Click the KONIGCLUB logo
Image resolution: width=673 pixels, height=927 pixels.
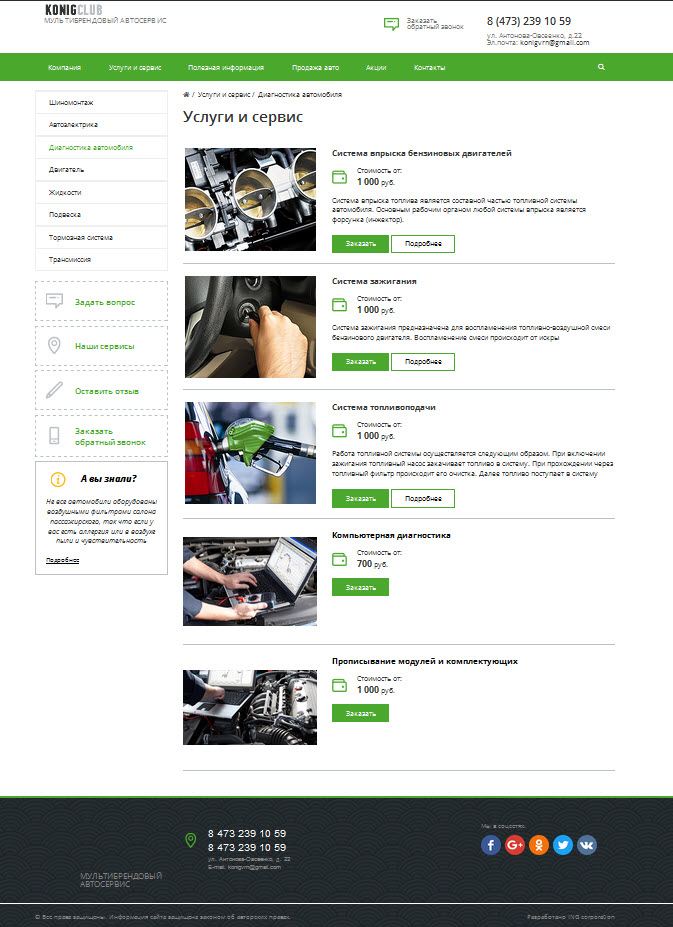click(x=74, y=10)
